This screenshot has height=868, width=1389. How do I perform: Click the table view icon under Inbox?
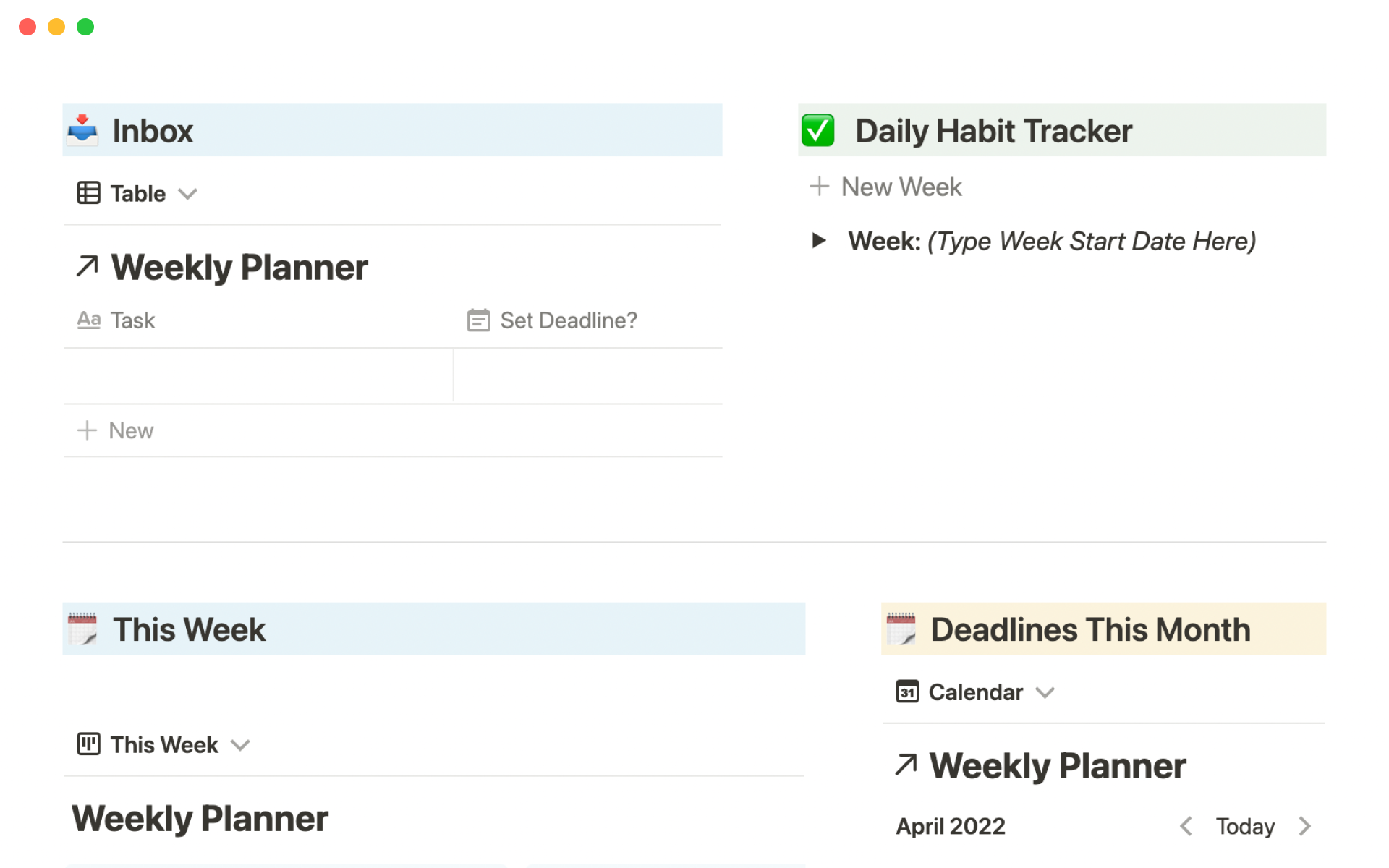pos(88,193)
